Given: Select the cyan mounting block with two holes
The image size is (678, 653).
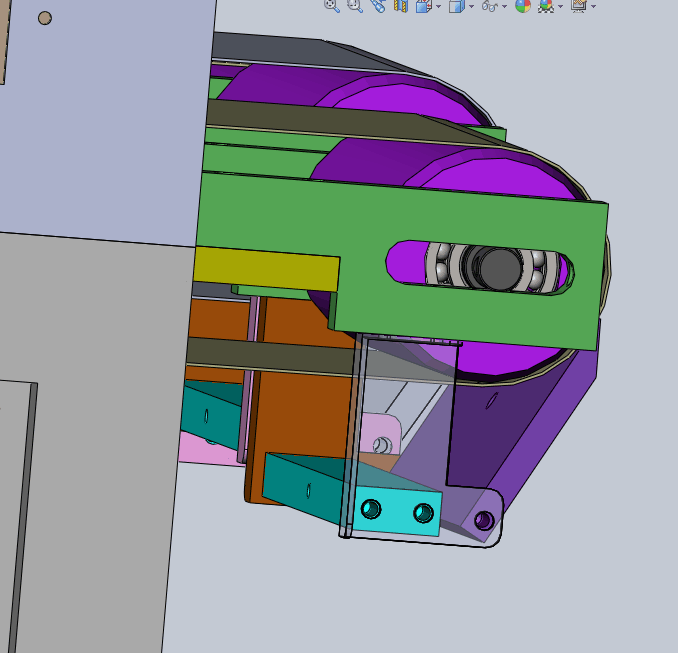Looking at the screenshot, I should point(398,512).
